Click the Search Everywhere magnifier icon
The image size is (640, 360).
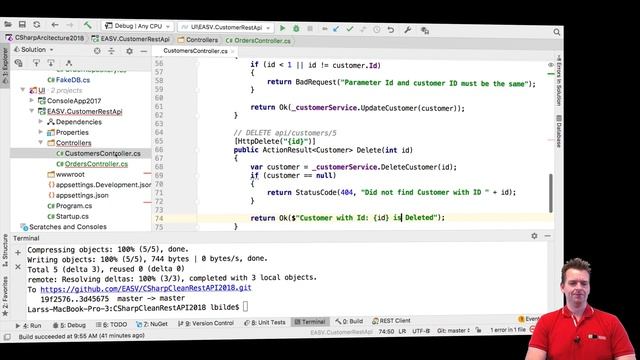point(557,32)
